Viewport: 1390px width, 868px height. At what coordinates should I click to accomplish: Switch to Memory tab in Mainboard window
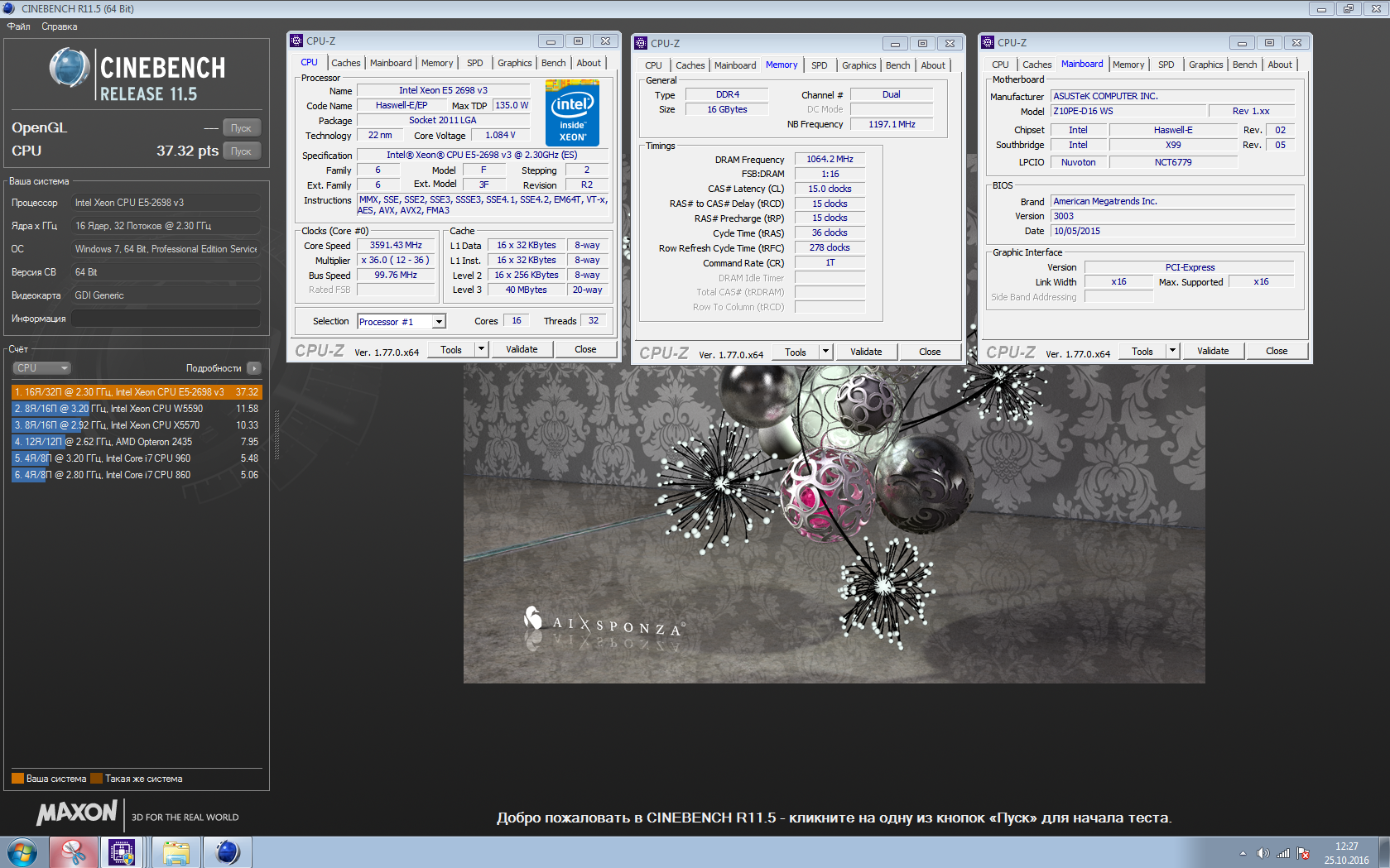point(1128,65)
